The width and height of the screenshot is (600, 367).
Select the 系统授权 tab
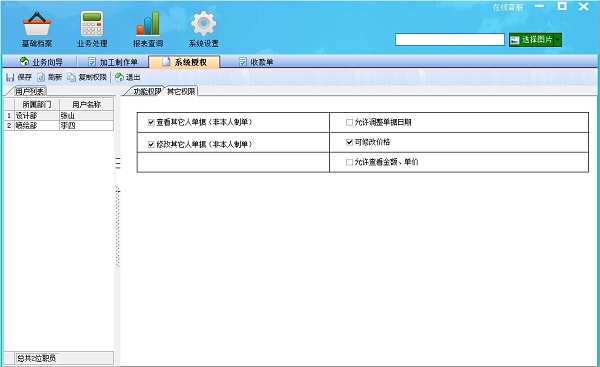pos(184,62)
